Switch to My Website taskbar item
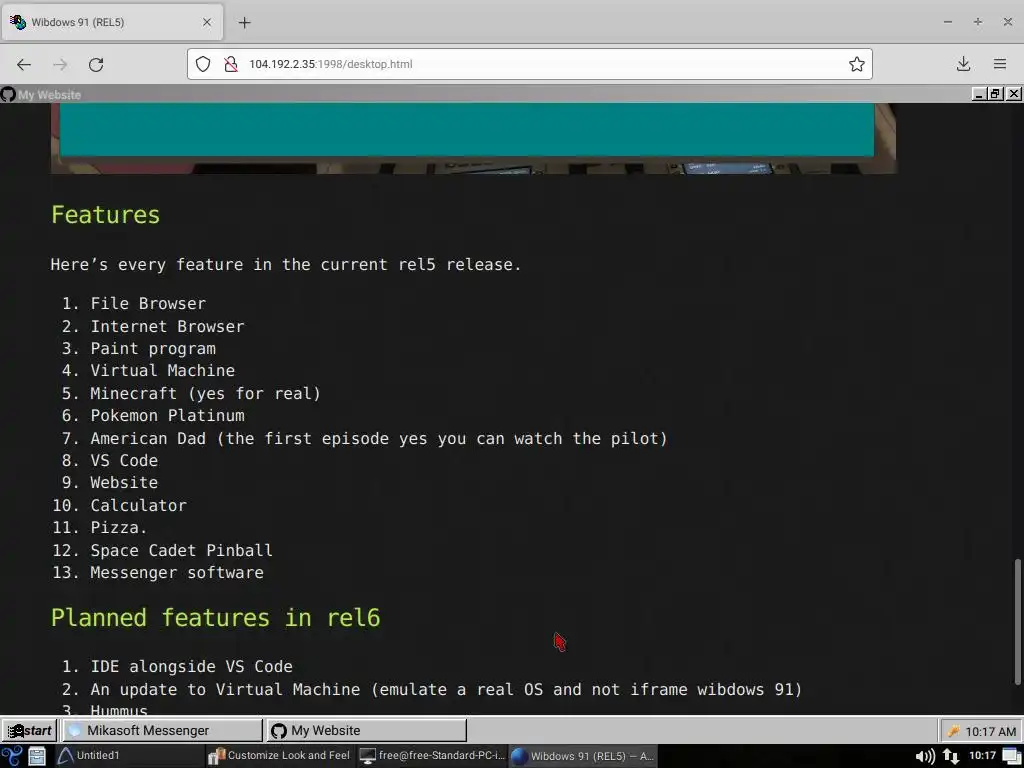The height and width of the screenshot is (768, 1024). [366, 730]
